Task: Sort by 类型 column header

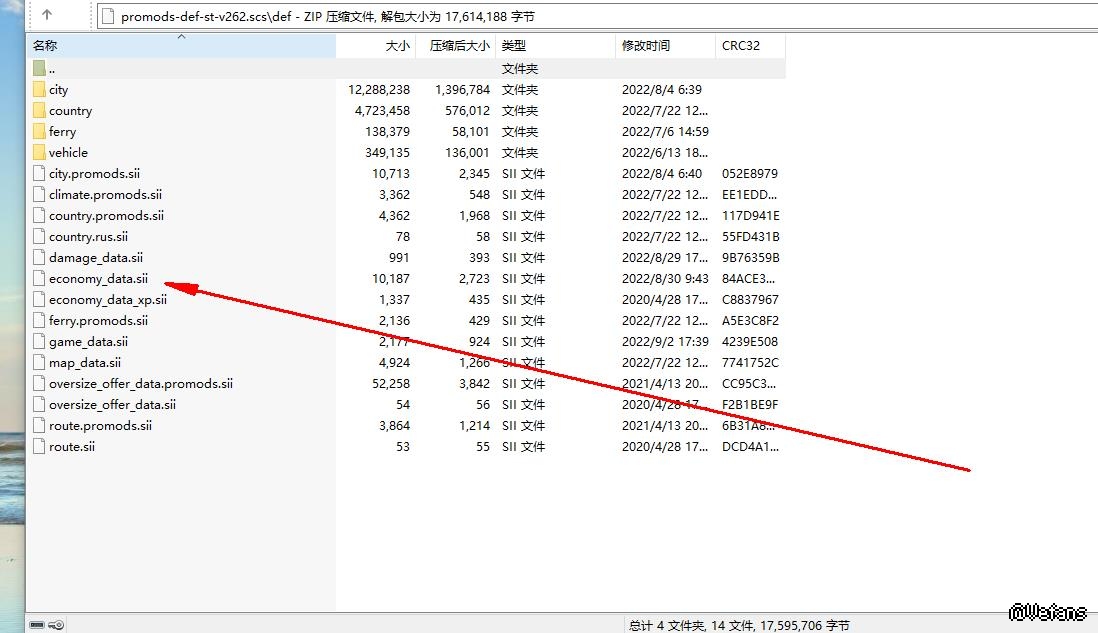Action: click(514, 46)
